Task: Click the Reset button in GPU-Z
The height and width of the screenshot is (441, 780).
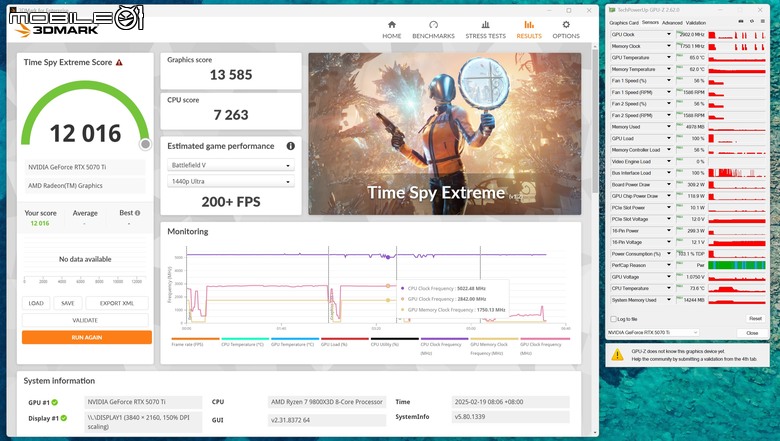Action: click(x=755, y=319)
